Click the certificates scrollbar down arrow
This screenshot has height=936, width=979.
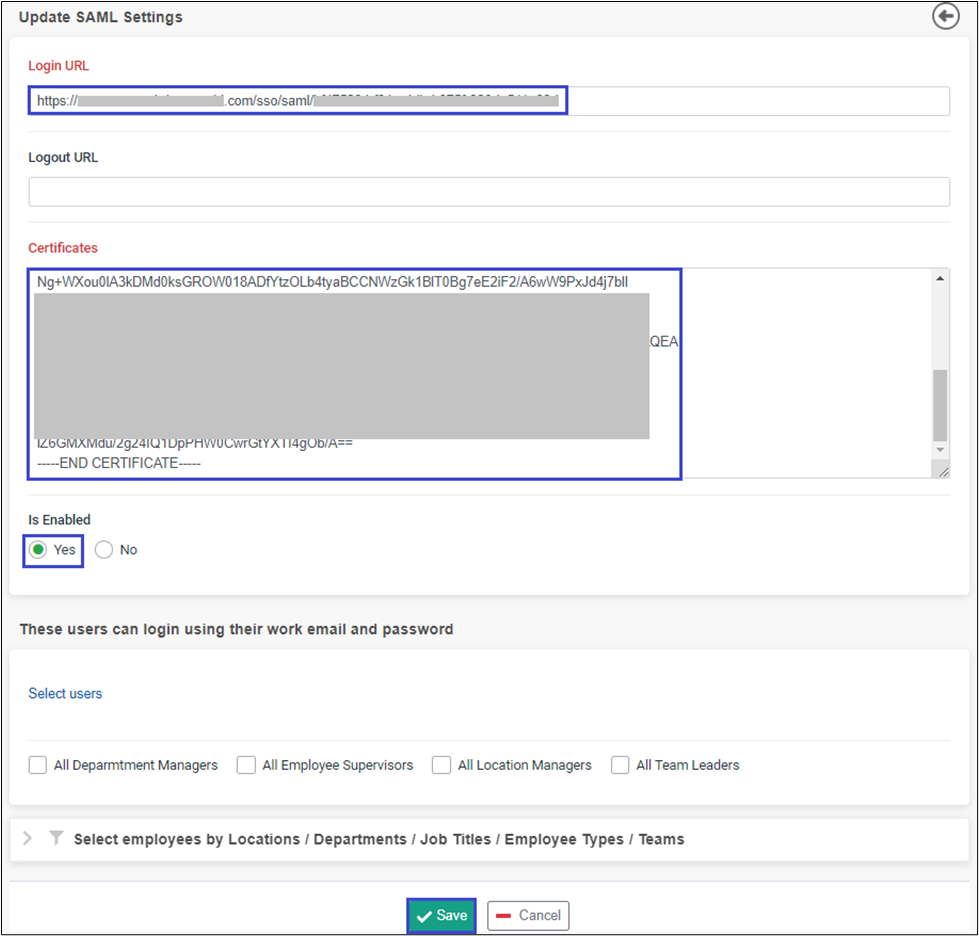pos(940,451)
